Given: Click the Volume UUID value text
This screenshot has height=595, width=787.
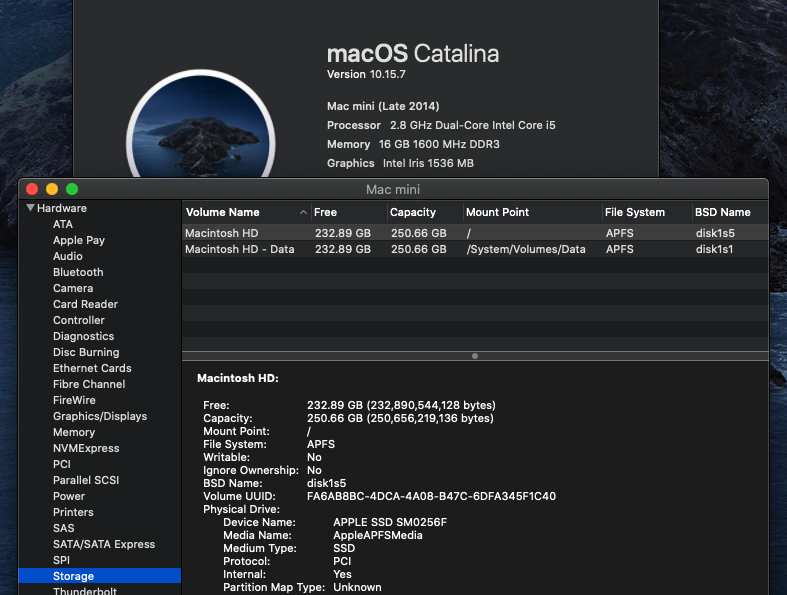Looking at the screenshot, I should point(431,496).
